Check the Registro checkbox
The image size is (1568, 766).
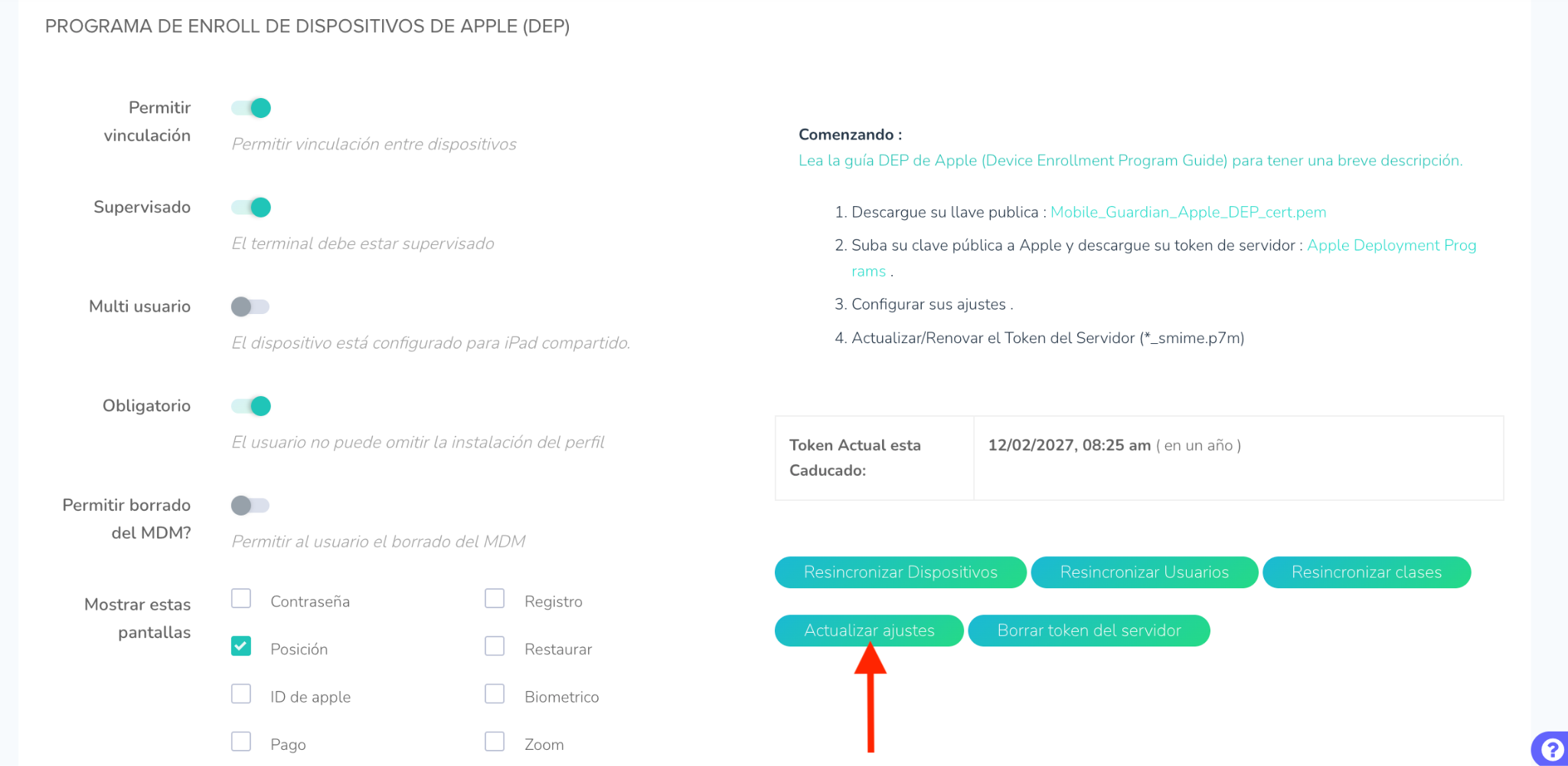tap(495, 598)
